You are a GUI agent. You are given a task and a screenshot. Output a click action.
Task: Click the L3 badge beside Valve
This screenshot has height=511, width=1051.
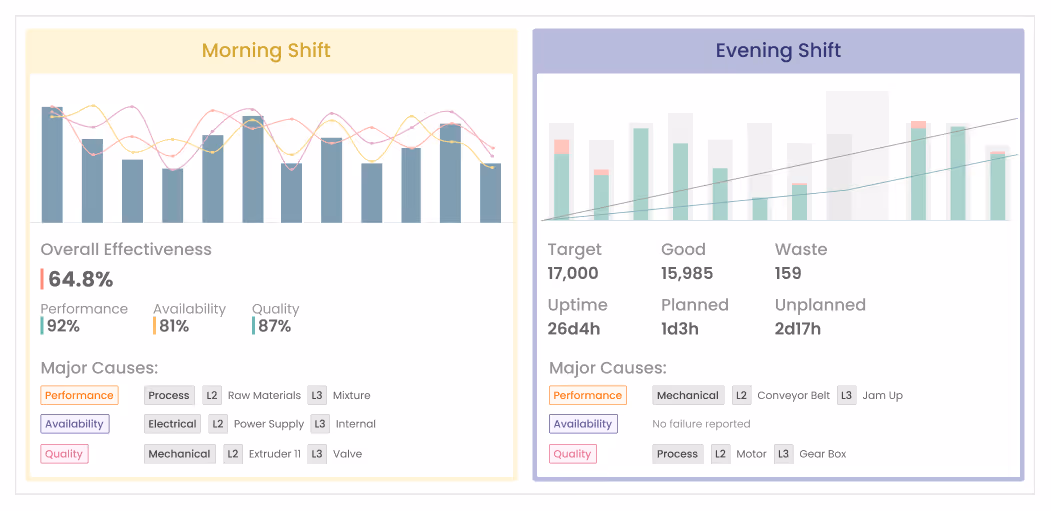pos(317,454)
